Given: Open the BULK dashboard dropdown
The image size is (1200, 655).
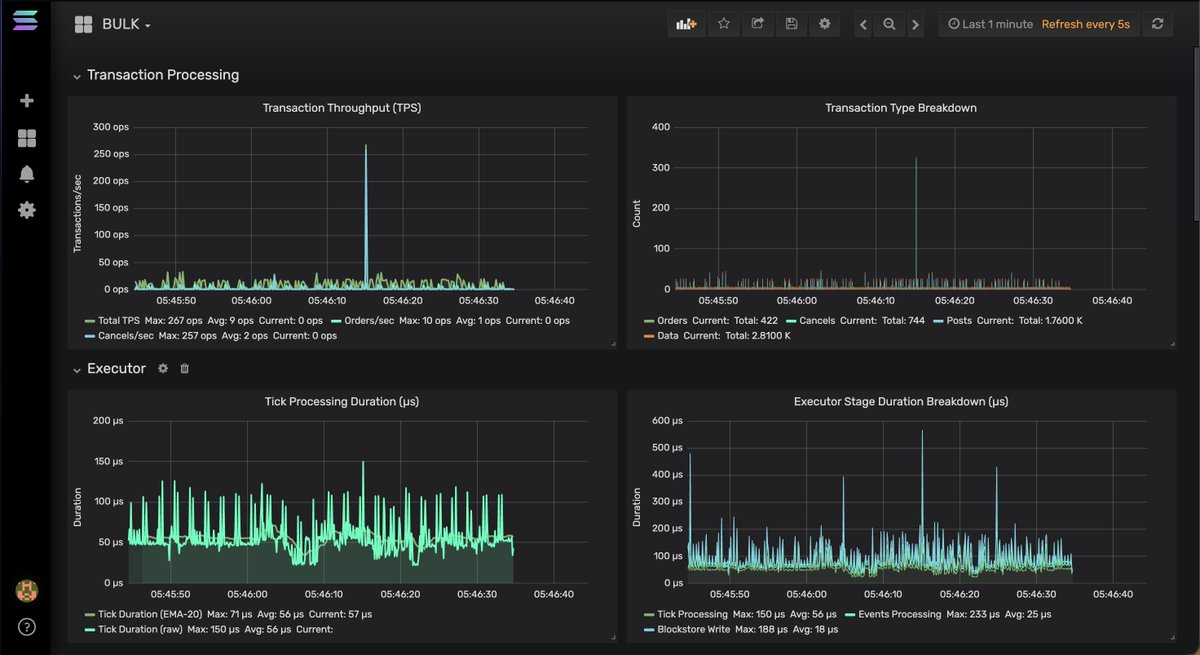Looking at the screenshot, I should [x=126, y=24].
